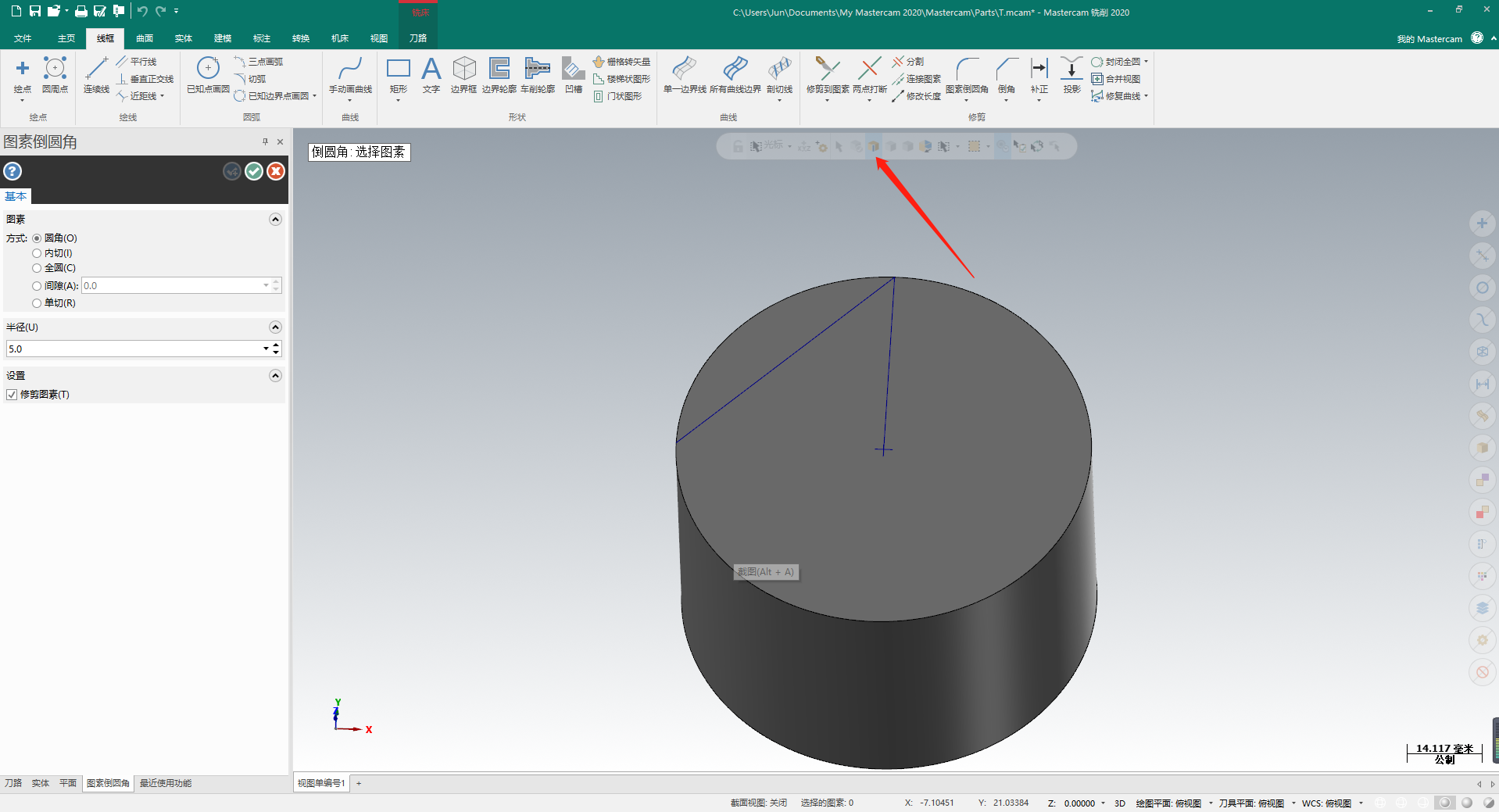The height and width of the screenshot is (812, 1499).
Task: Open the 刀路 toolpaths ribbon tab
Action: [x=418, y=38]
